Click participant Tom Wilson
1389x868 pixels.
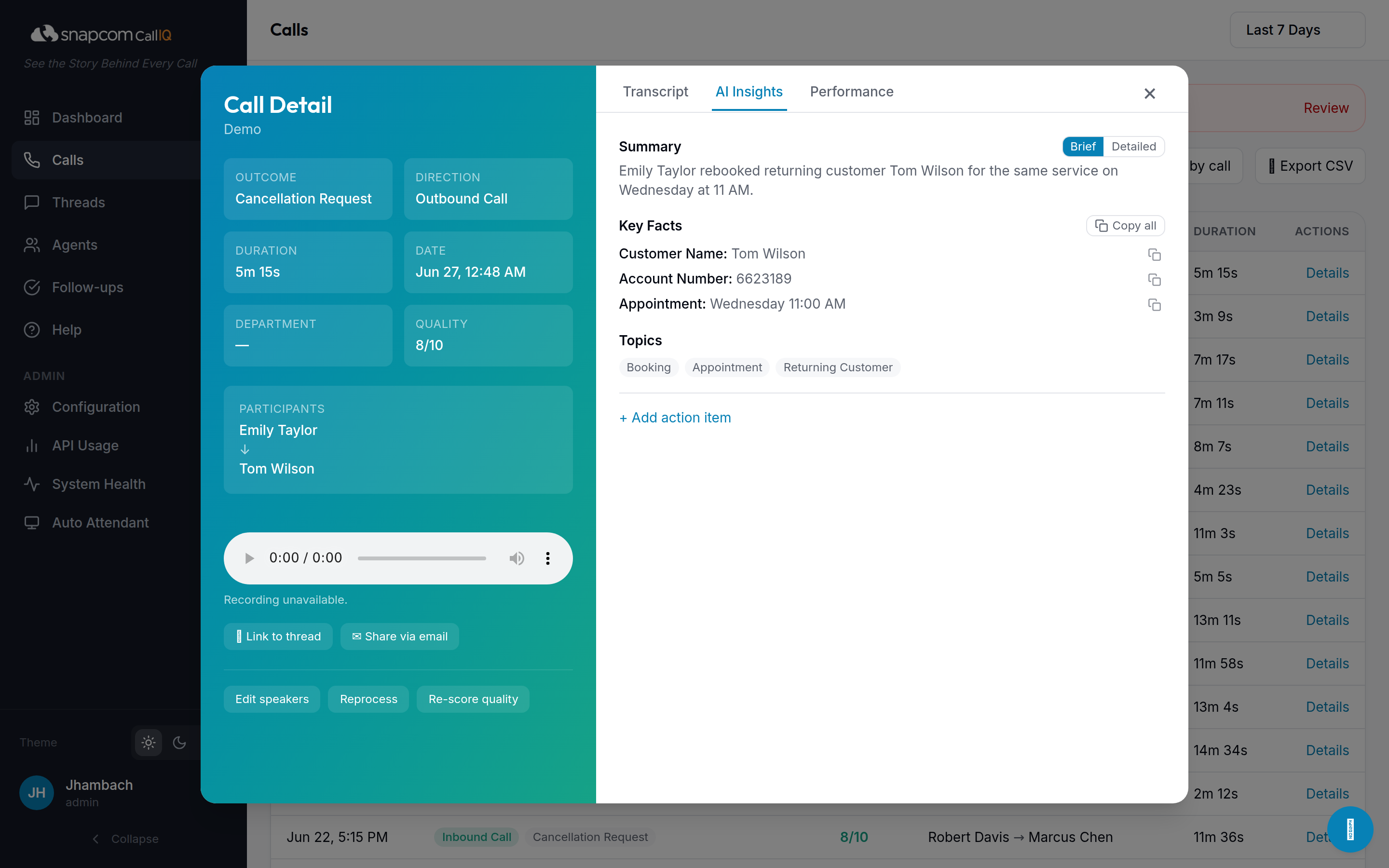277,468
